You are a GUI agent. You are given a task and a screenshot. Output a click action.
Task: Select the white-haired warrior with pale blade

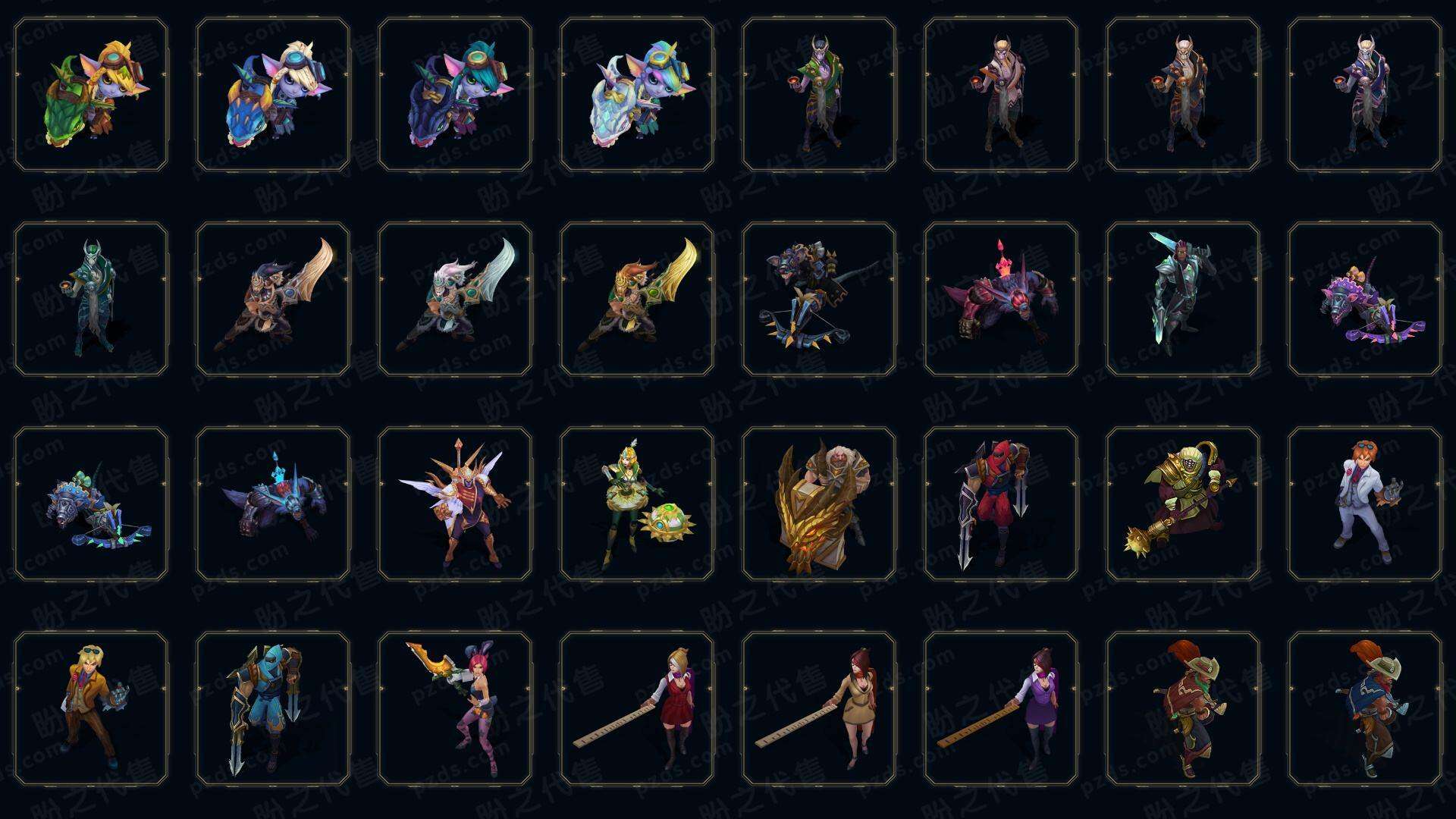455,300
